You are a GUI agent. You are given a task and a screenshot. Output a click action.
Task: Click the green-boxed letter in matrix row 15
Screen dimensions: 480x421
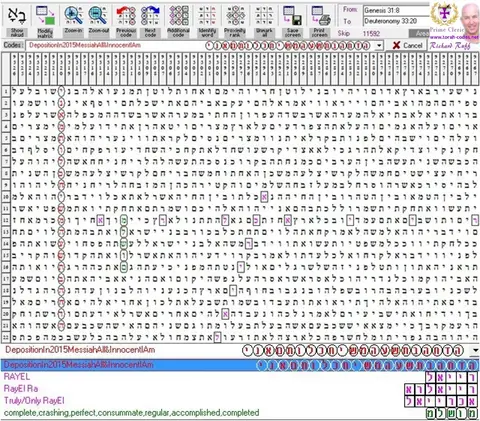pos(123,255)
